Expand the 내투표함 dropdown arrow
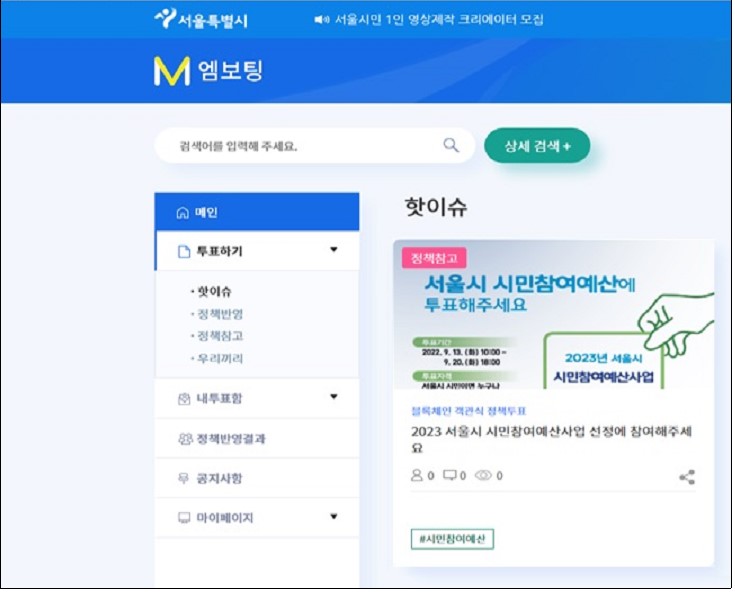 pyautogui.click(x=334, y=397)
